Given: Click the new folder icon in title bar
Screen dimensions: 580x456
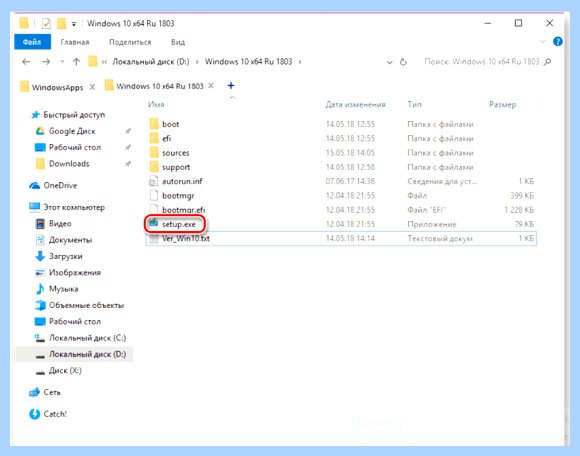Looking at the screenshot, I should (61, 24).
